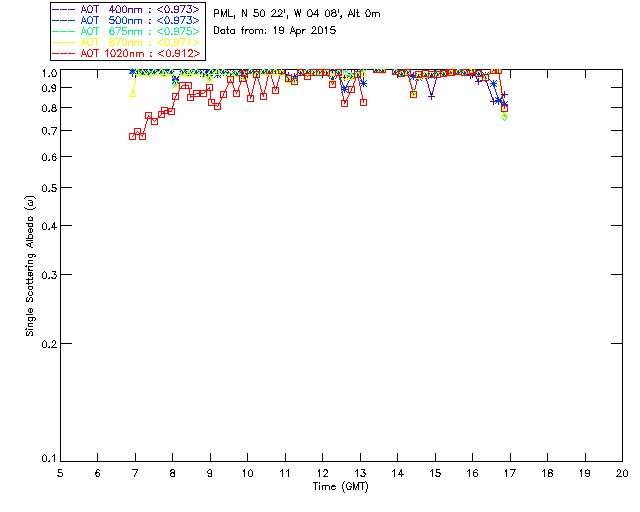Click the Time (GMT) axis label
The height and width of the screenshot is (512, 640).
tap(341, 487)
